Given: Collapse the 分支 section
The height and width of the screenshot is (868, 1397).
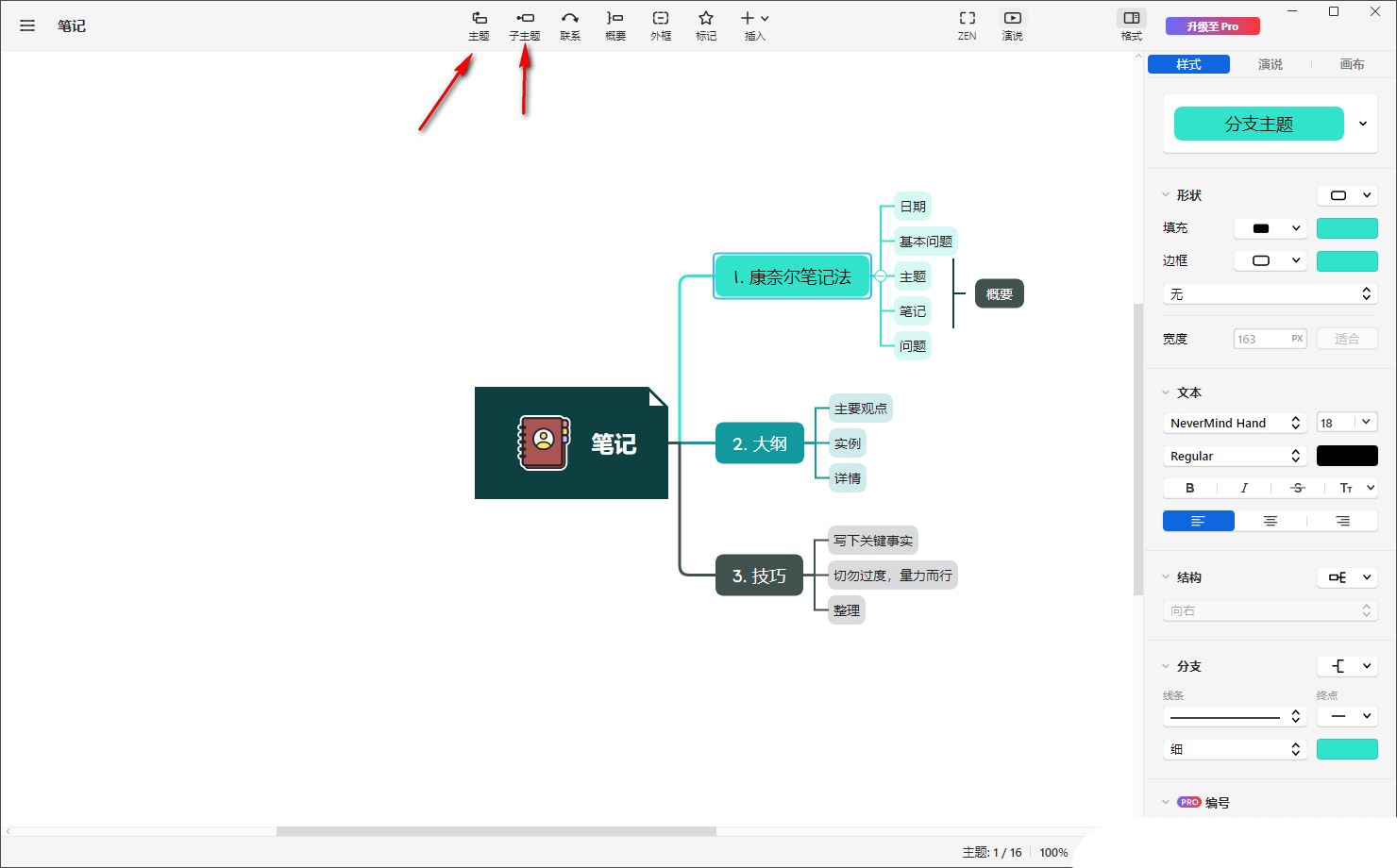Looking at the screenshot, I should [1166, 666].
